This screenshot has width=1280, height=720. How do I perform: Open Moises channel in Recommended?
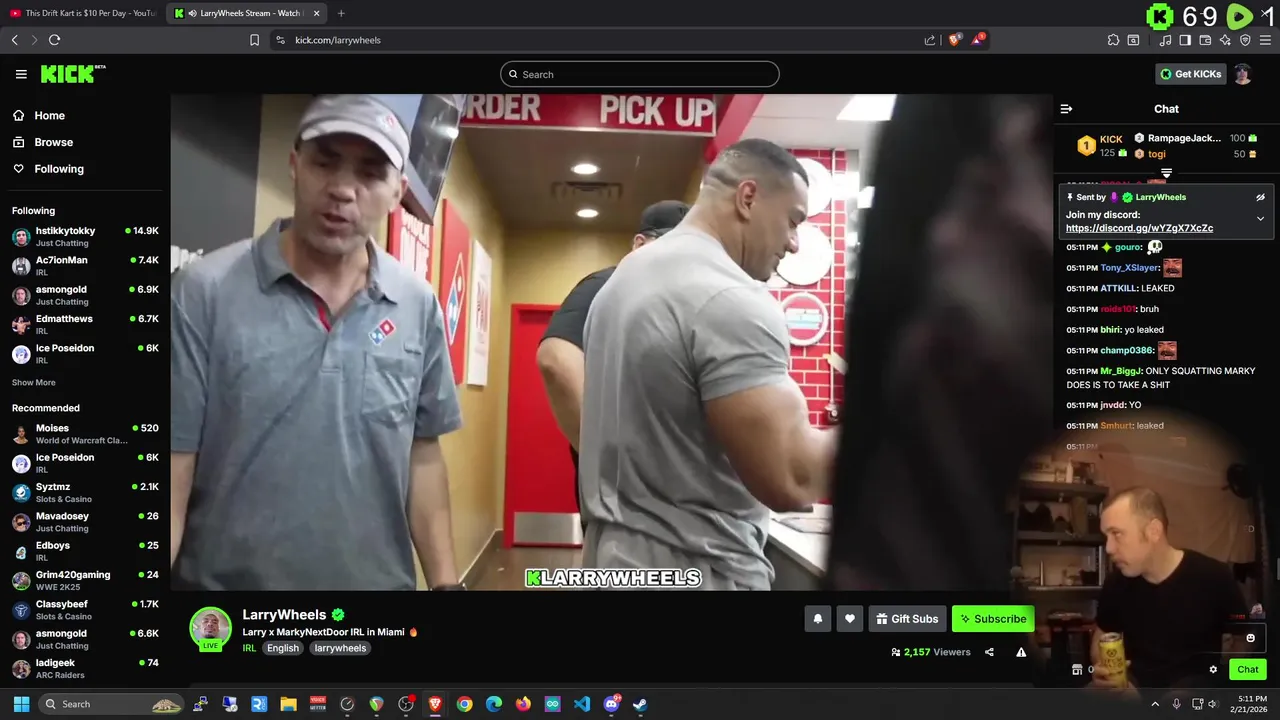tap(85, 433)
